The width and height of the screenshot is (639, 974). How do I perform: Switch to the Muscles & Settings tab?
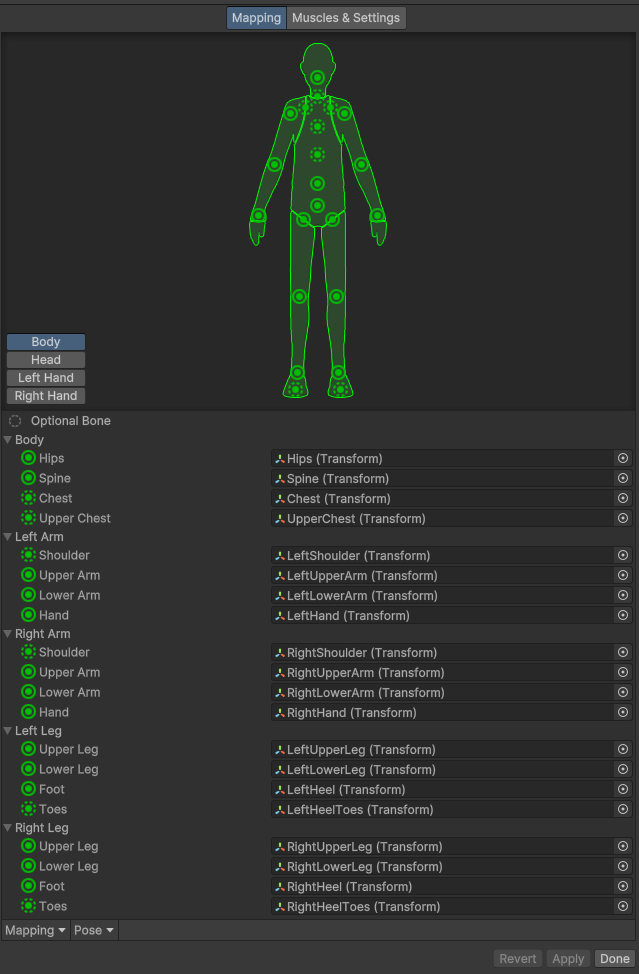tap(346, 18)
